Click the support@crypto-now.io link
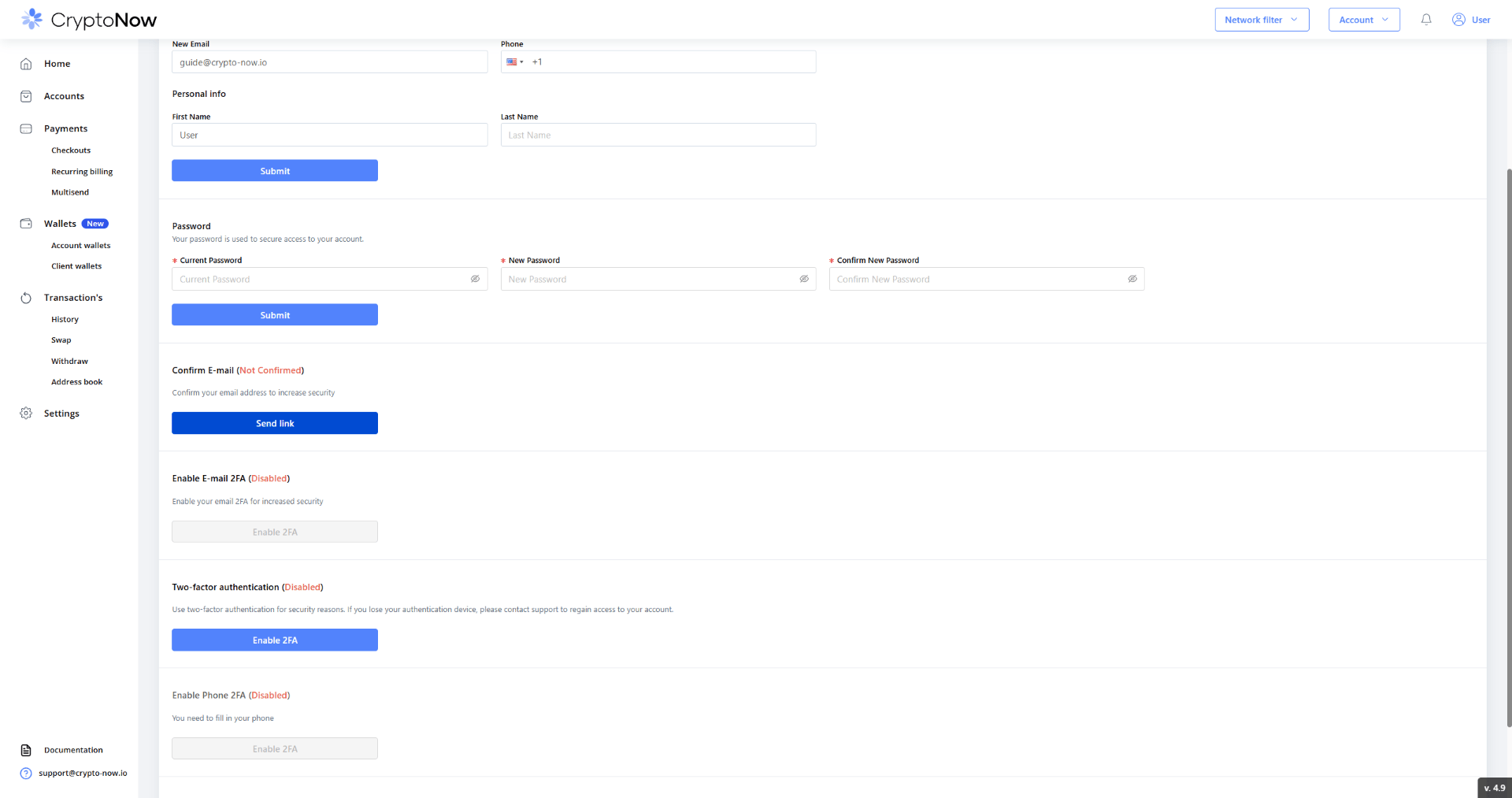 (x=83, y=774)
